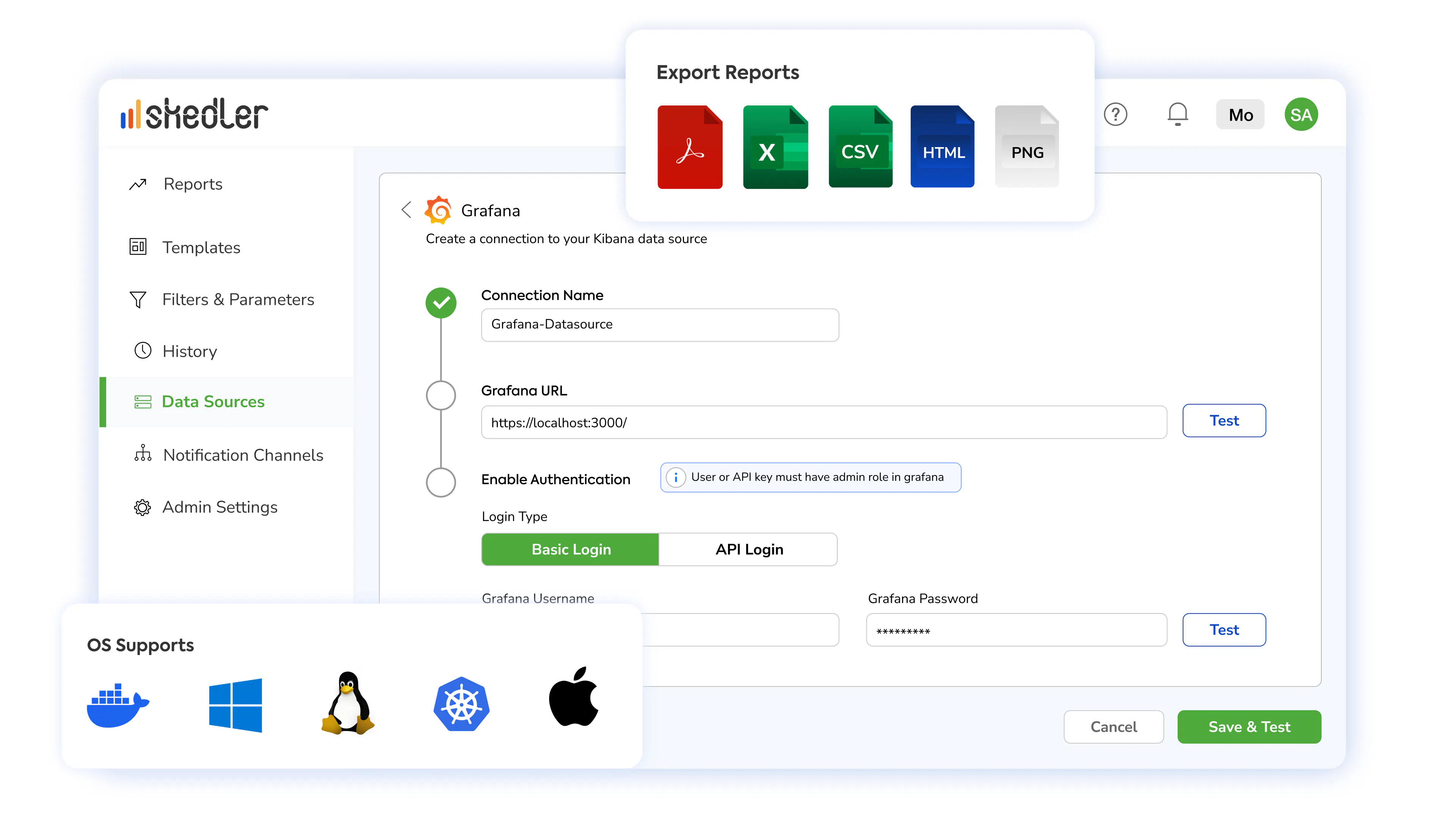This screenshot has width=1456, height=819.
Task: Click the Notification Channels network icon
Action: 143,453
